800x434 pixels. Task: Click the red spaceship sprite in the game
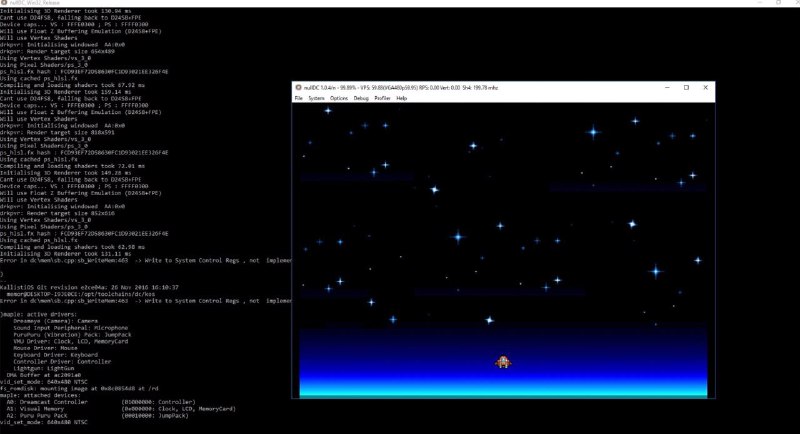coord(503,362)
